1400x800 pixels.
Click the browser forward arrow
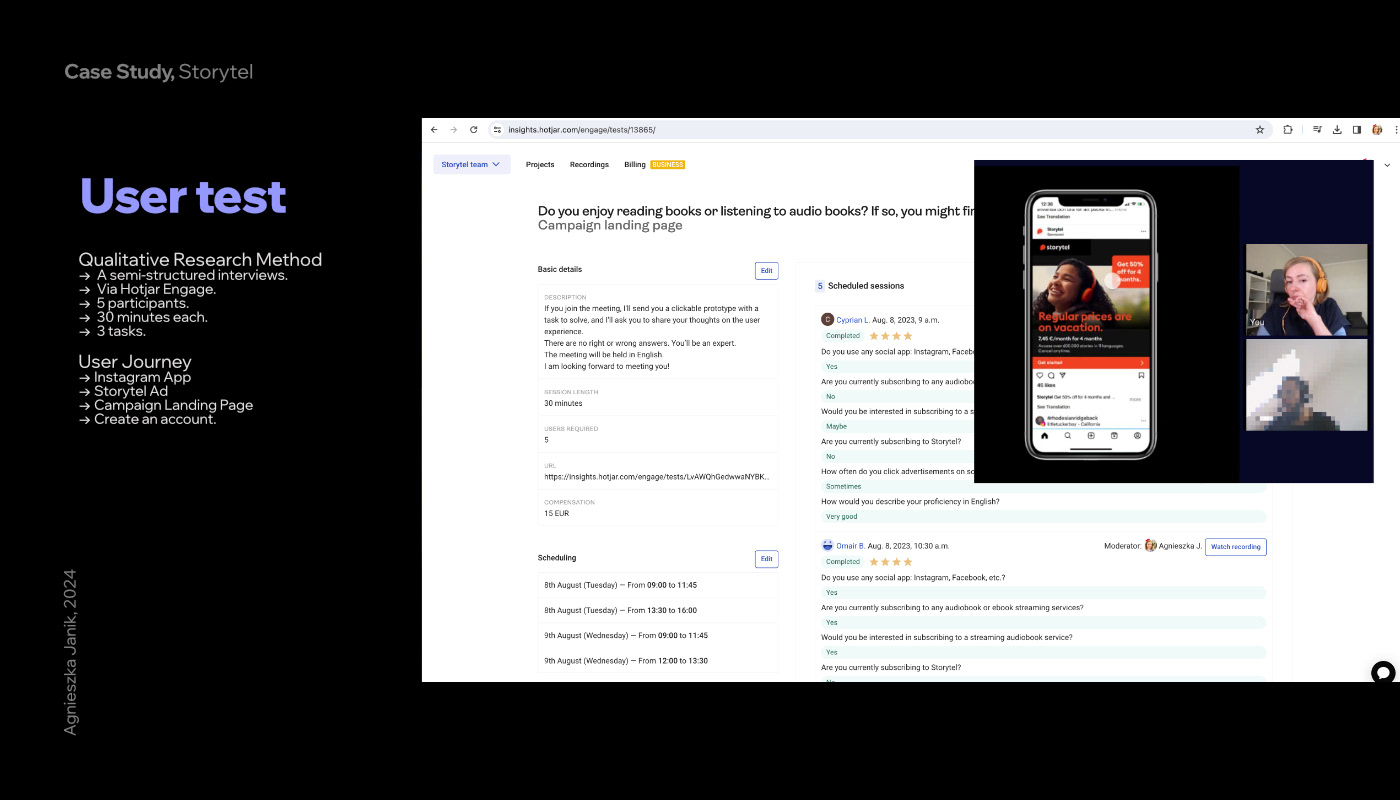[453, 130]
